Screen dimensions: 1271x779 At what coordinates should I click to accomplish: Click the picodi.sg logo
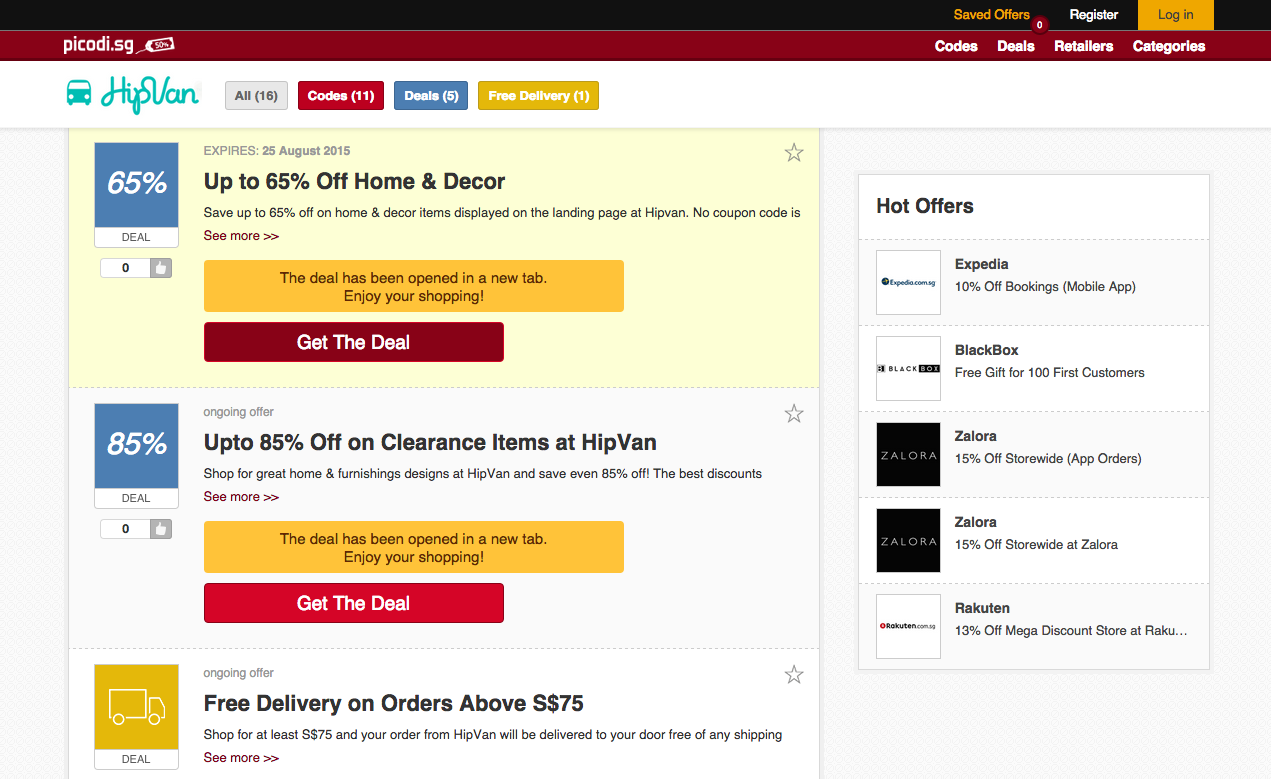coord(118,45)
